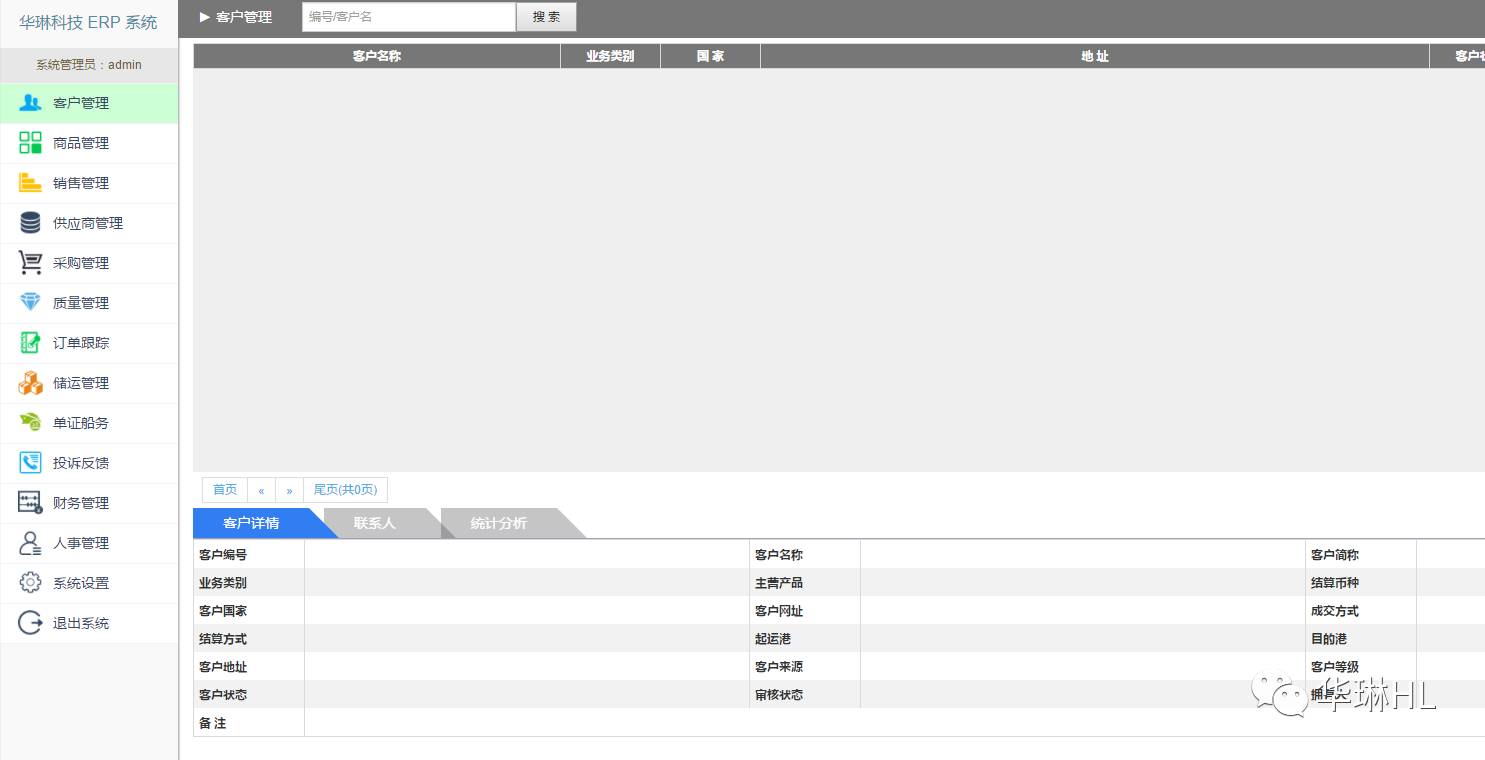The height and width of the screenshot is (760, 1485).
Task: Open the orange boxes 储运管理 icon
Action: tap(30, 383)
